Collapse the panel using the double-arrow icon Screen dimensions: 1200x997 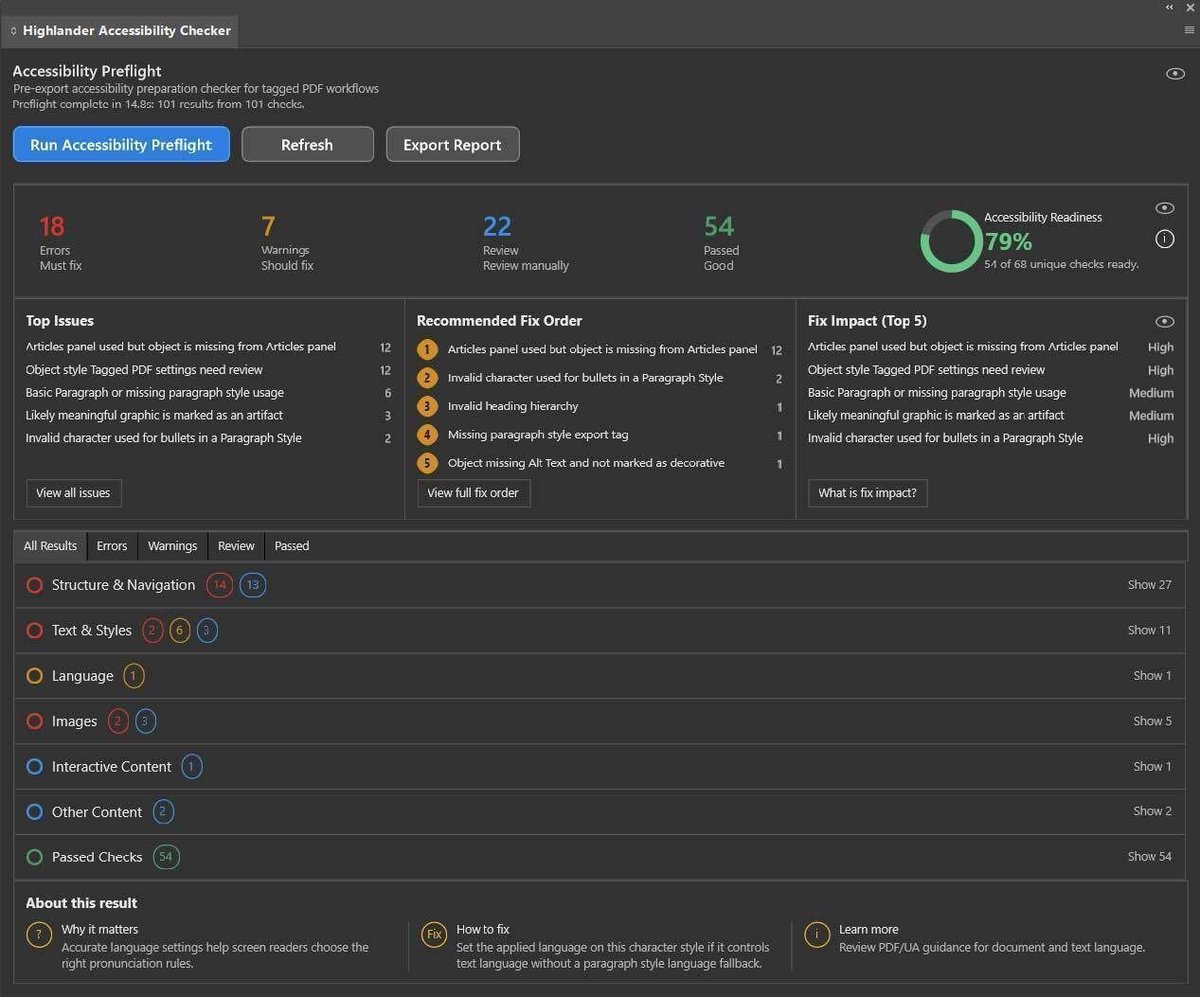1170,7
